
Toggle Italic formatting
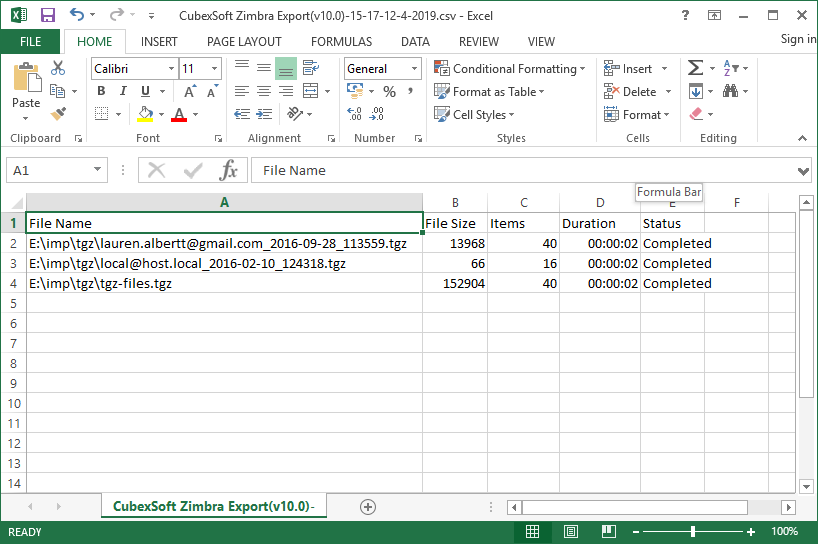tap(121, 92)
